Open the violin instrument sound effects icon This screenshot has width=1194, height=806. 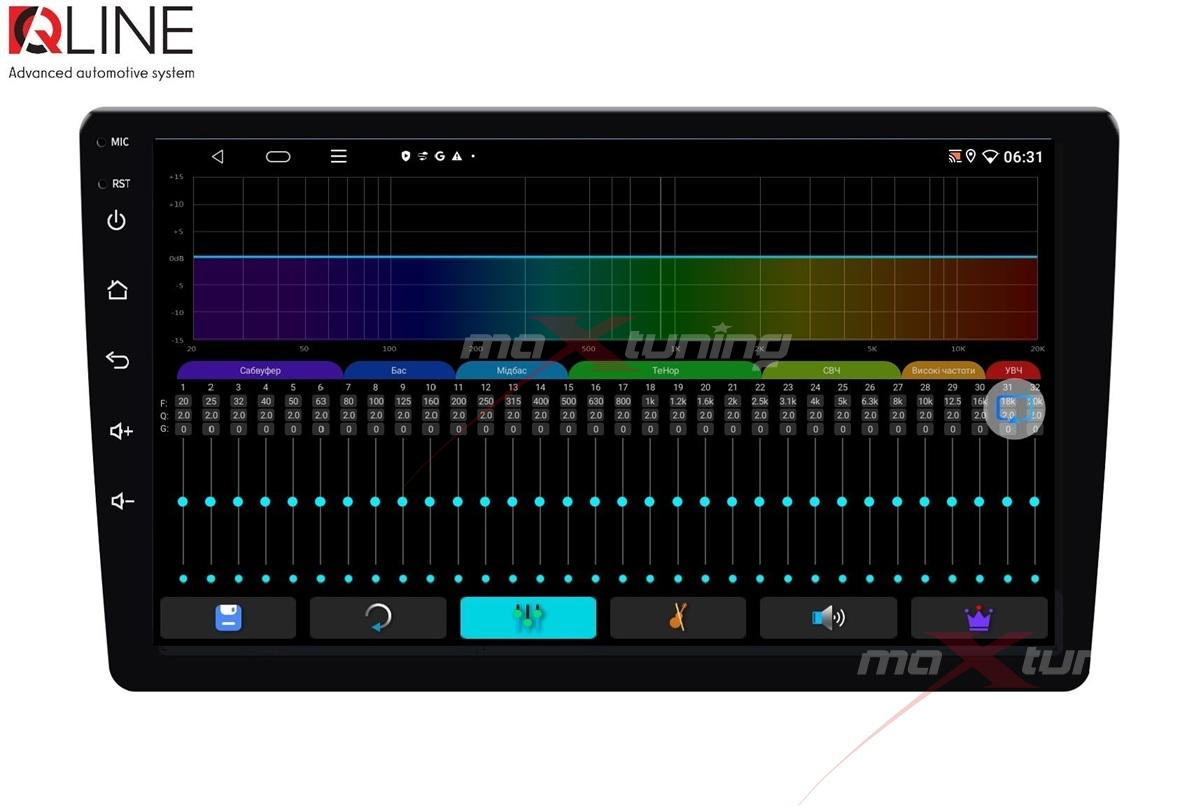click(x=678, y=618)
